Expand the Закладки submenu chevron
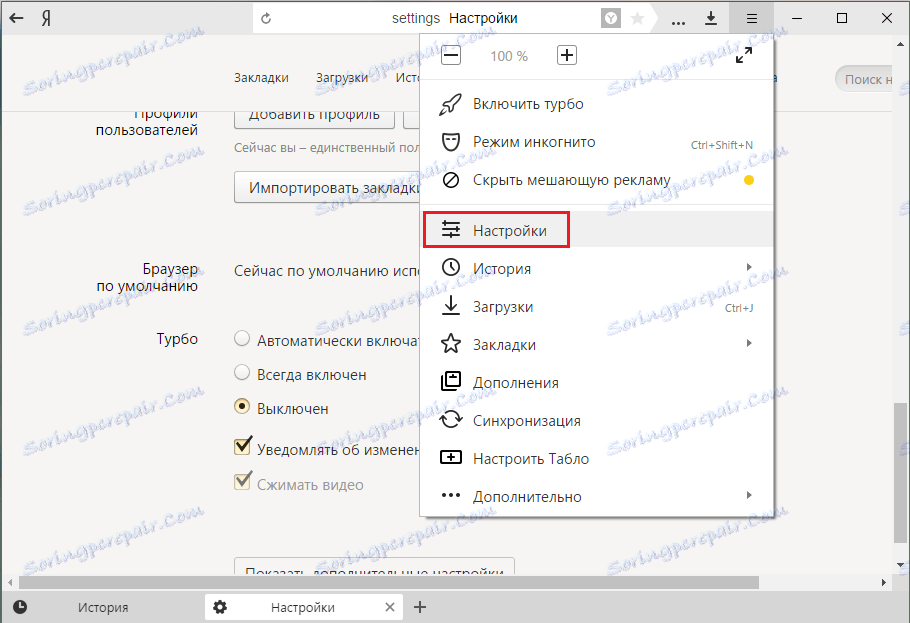Viewport: 910px width, 623px height. coord(750,344)
